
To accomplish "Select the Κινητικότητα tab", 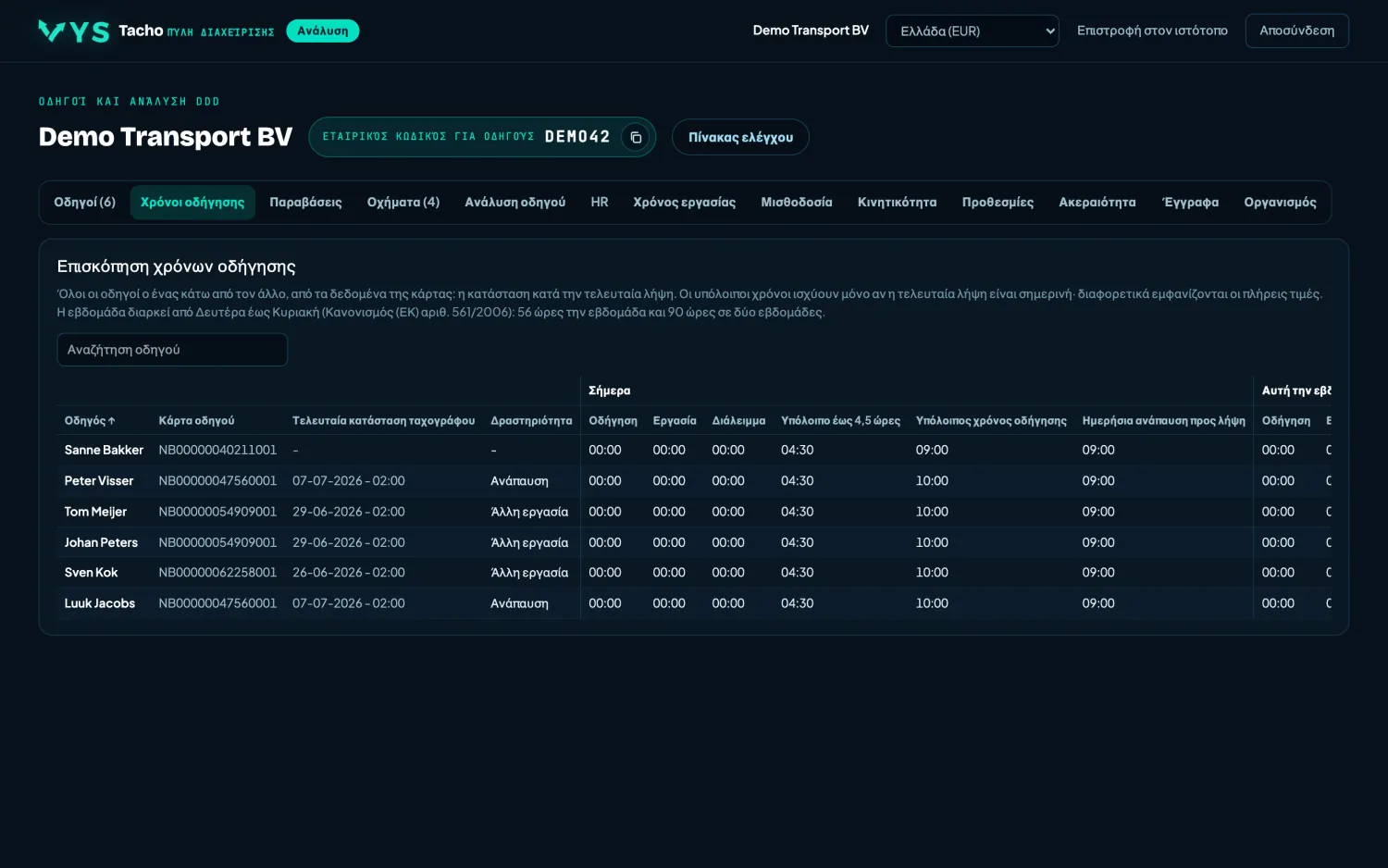I will 897,203.
